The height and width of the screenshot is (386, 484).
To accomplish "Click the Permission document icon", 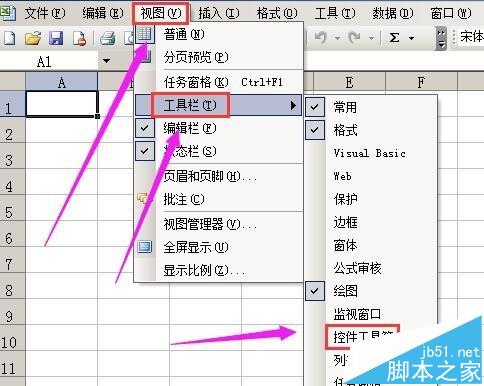I will coord(80,38).
